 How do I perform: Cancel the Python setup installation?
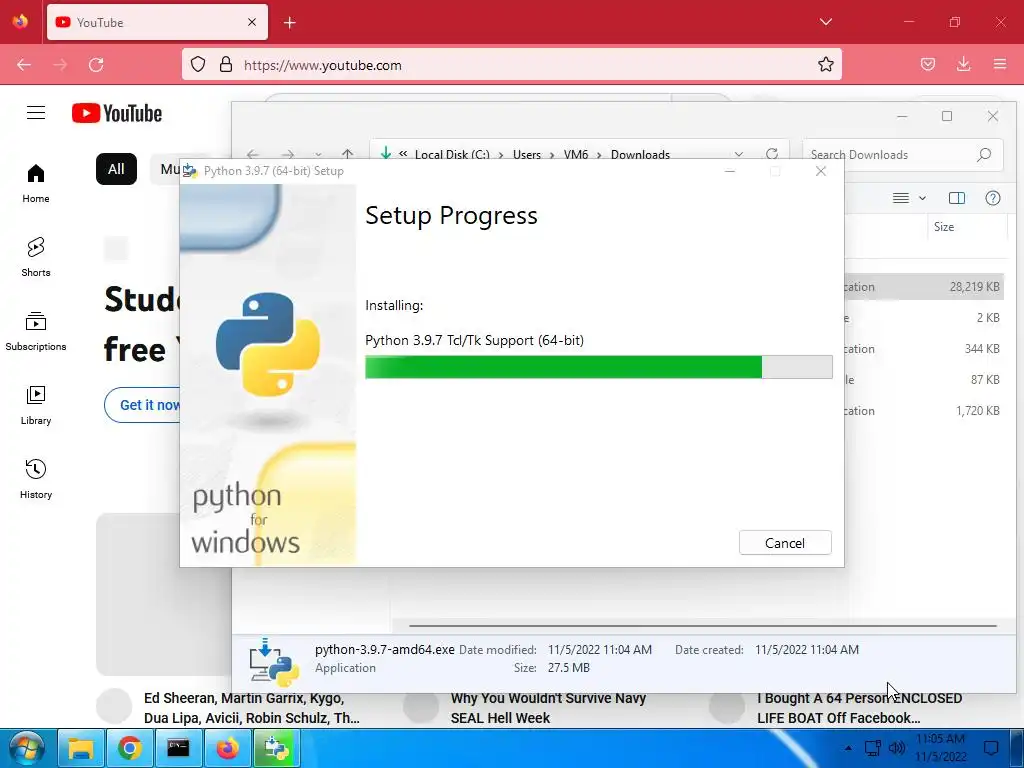pos(784,543)
